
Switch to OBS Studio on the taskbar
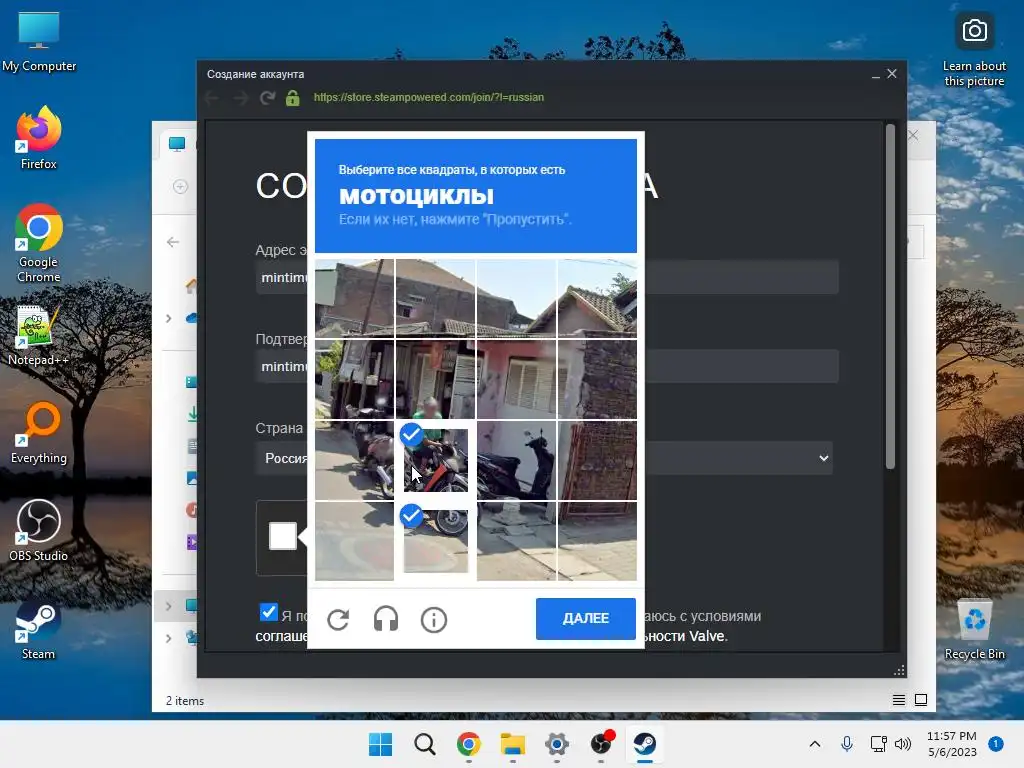coord(601,744)
